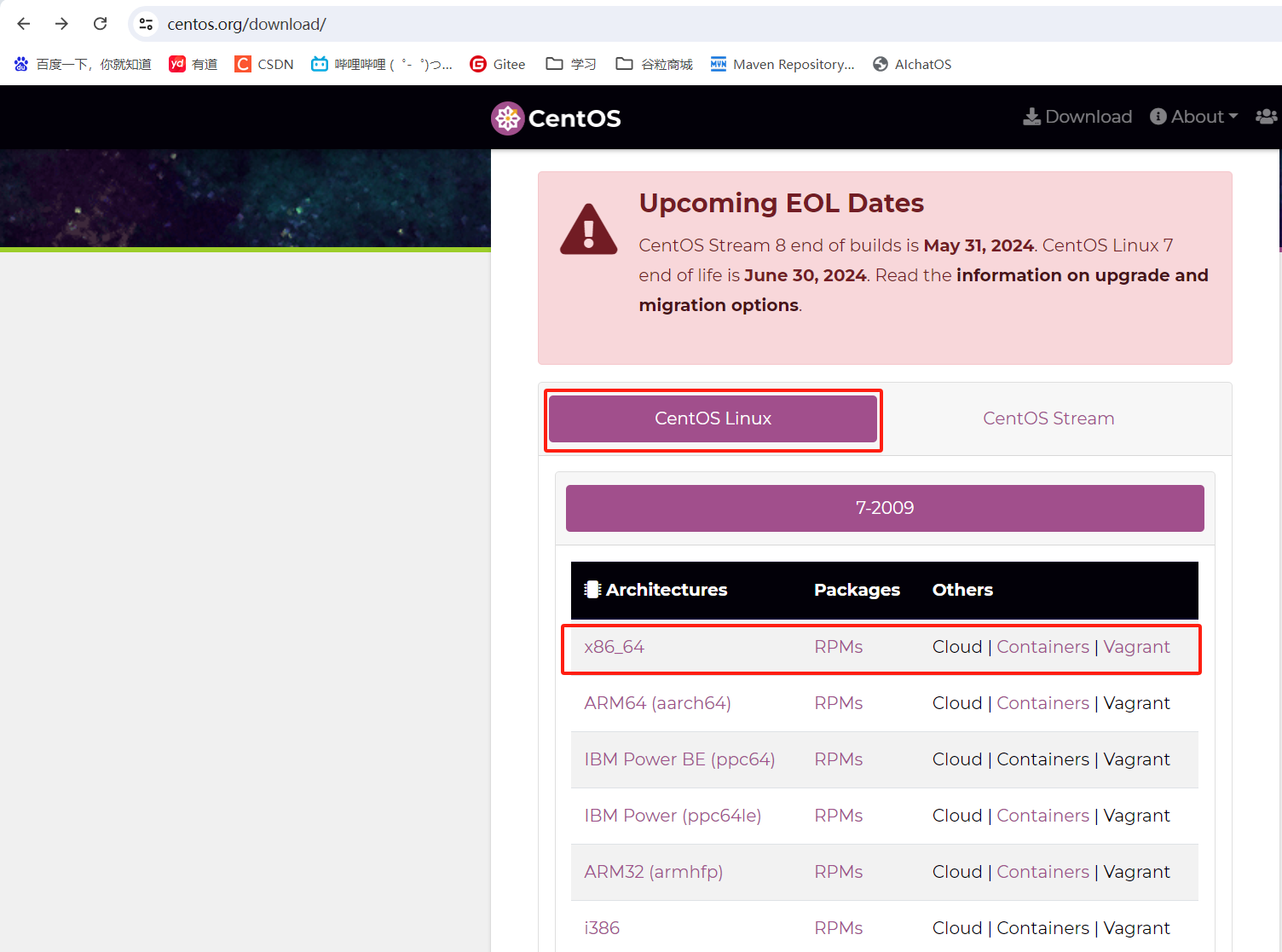
Task: Click the browser back arrow
Action: 24,24
